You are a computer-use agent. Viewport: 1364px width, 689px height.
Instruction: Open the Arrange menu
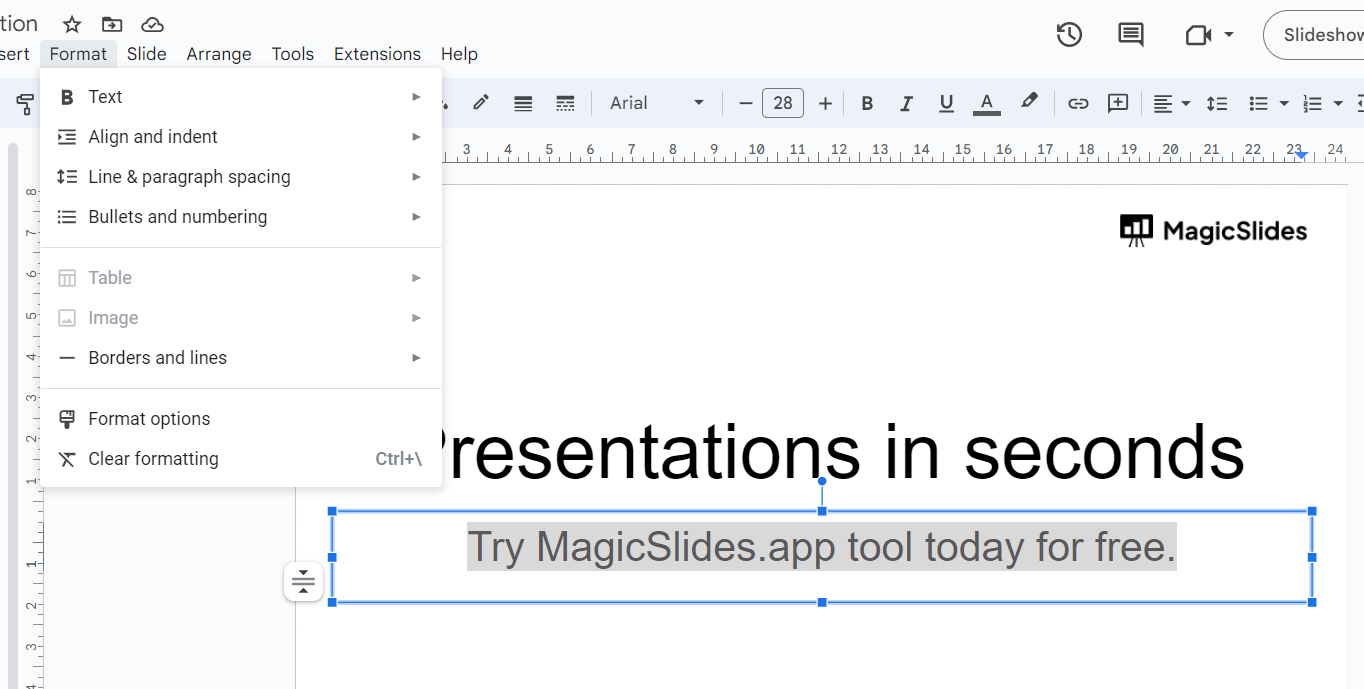click(x=219, y=54)
